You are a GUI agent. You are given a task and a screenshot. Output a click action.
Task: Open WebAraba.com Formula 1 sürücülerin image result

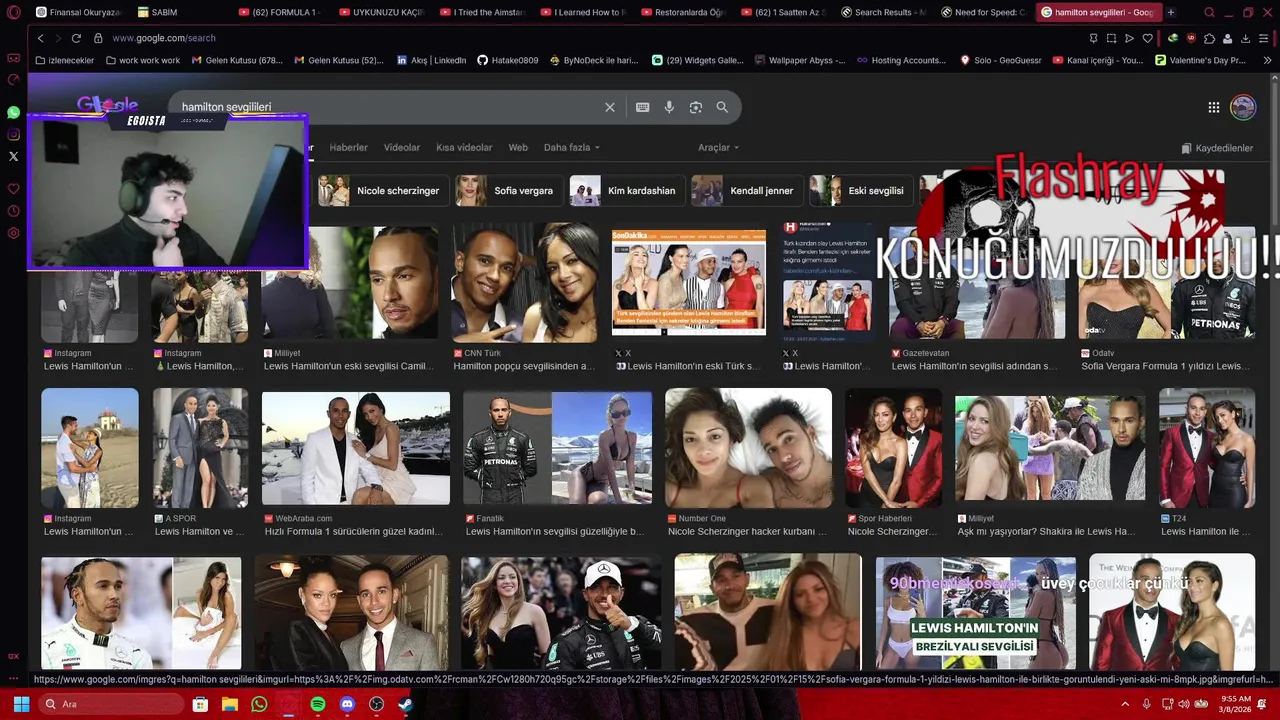tap(356, 448)
